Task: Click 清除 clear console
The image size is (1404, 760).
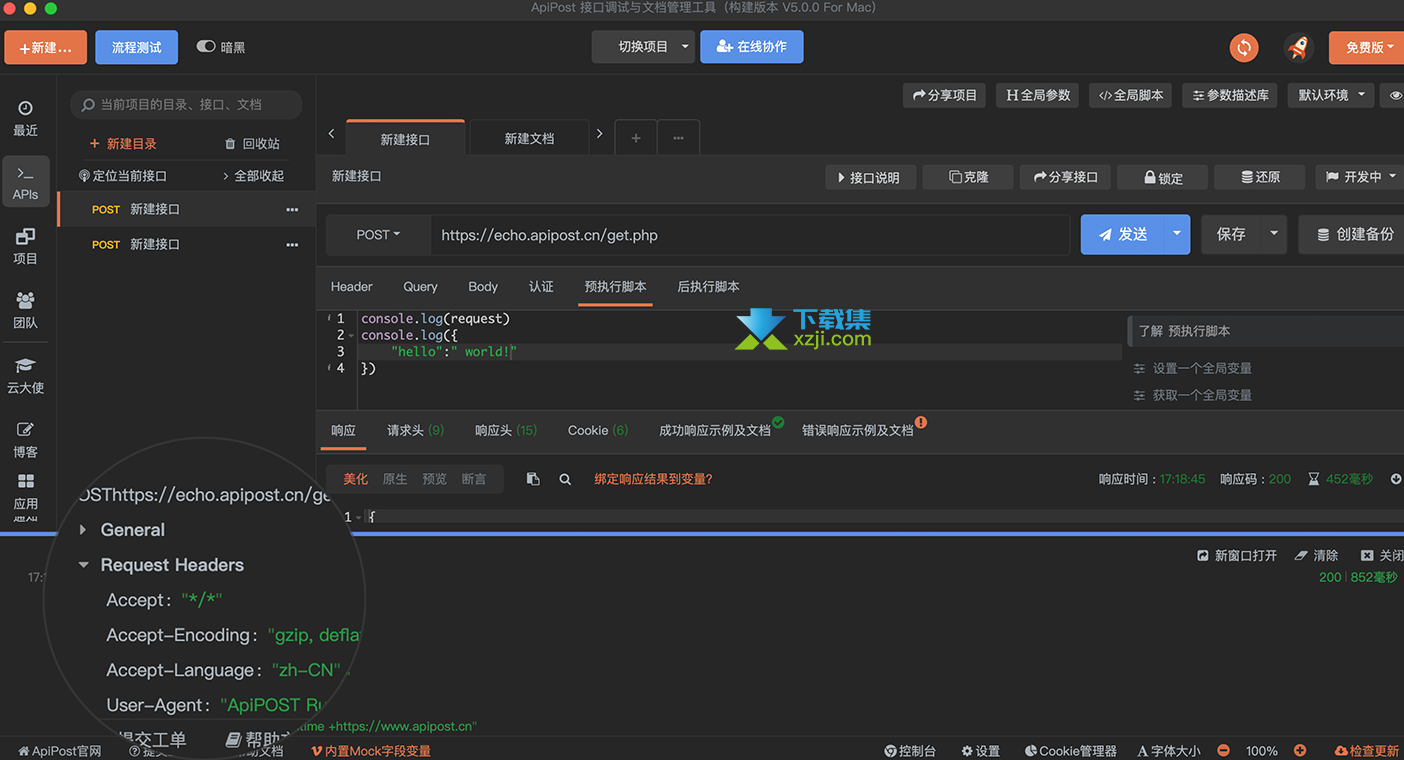Action: pyautogui.click(x=1316, y=555)
